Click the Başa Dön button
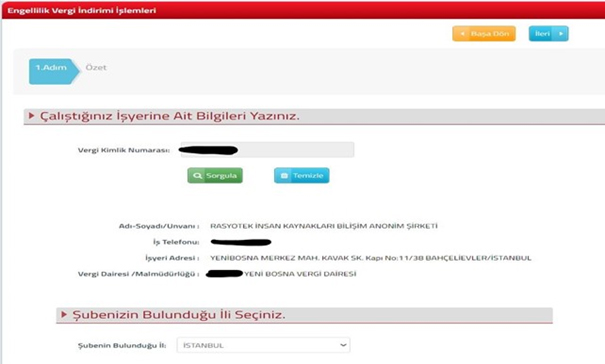 click(484, 34)
